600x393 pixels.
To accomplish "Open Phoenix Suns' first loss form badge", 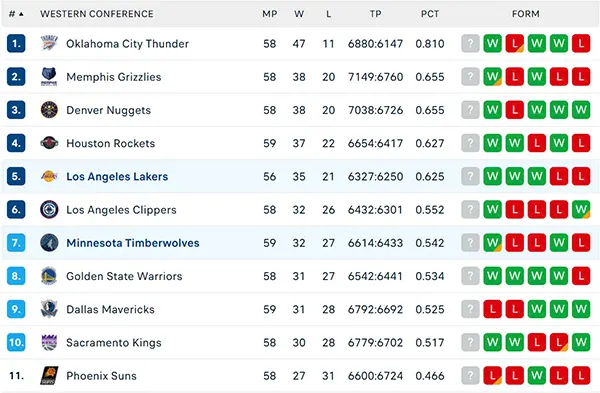I will click(x=492, y=375).
